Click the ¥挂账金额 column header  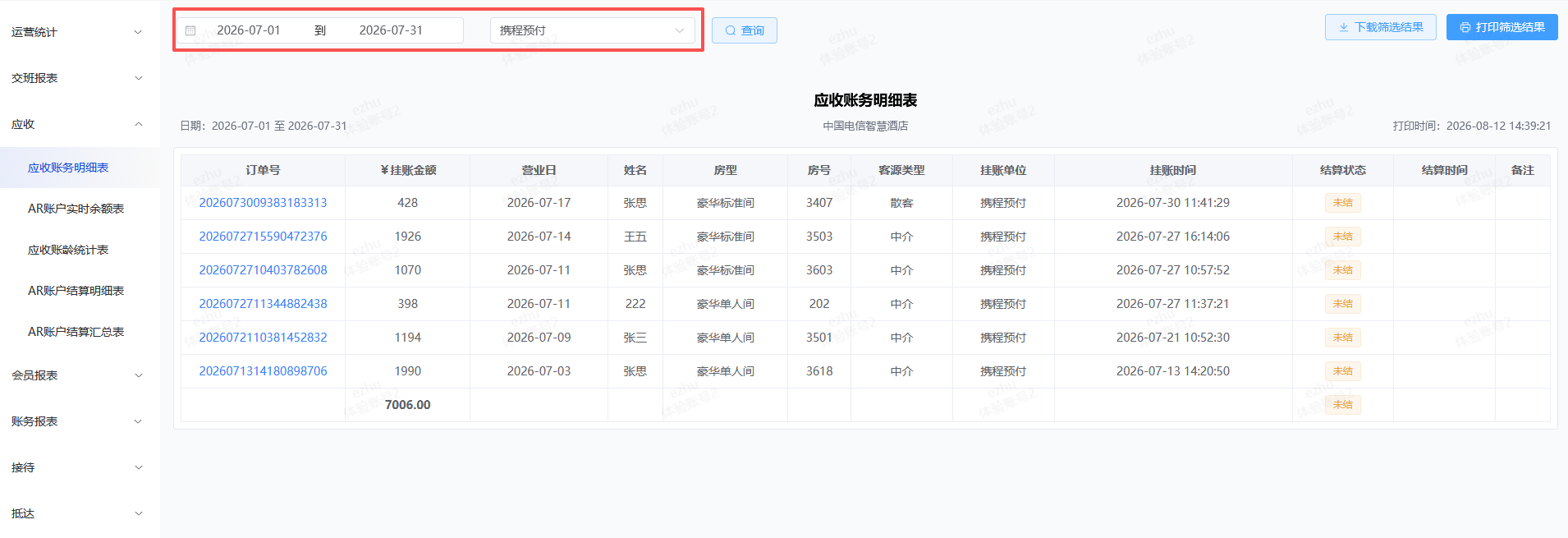[407, 170]
